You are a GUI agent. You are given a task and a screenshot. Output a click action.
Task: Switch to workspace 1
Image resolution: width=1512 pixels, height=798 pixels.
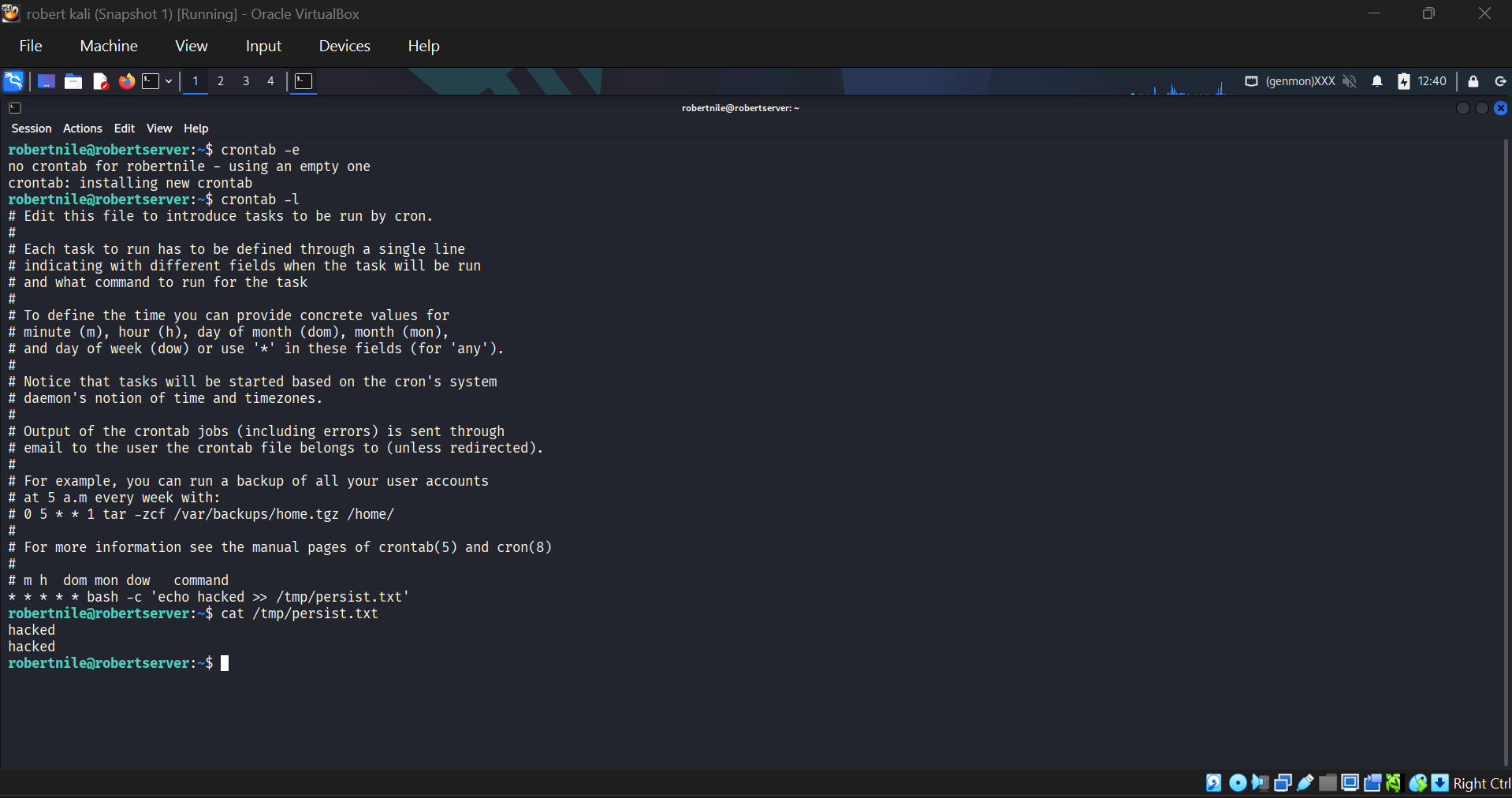(196, 81)
